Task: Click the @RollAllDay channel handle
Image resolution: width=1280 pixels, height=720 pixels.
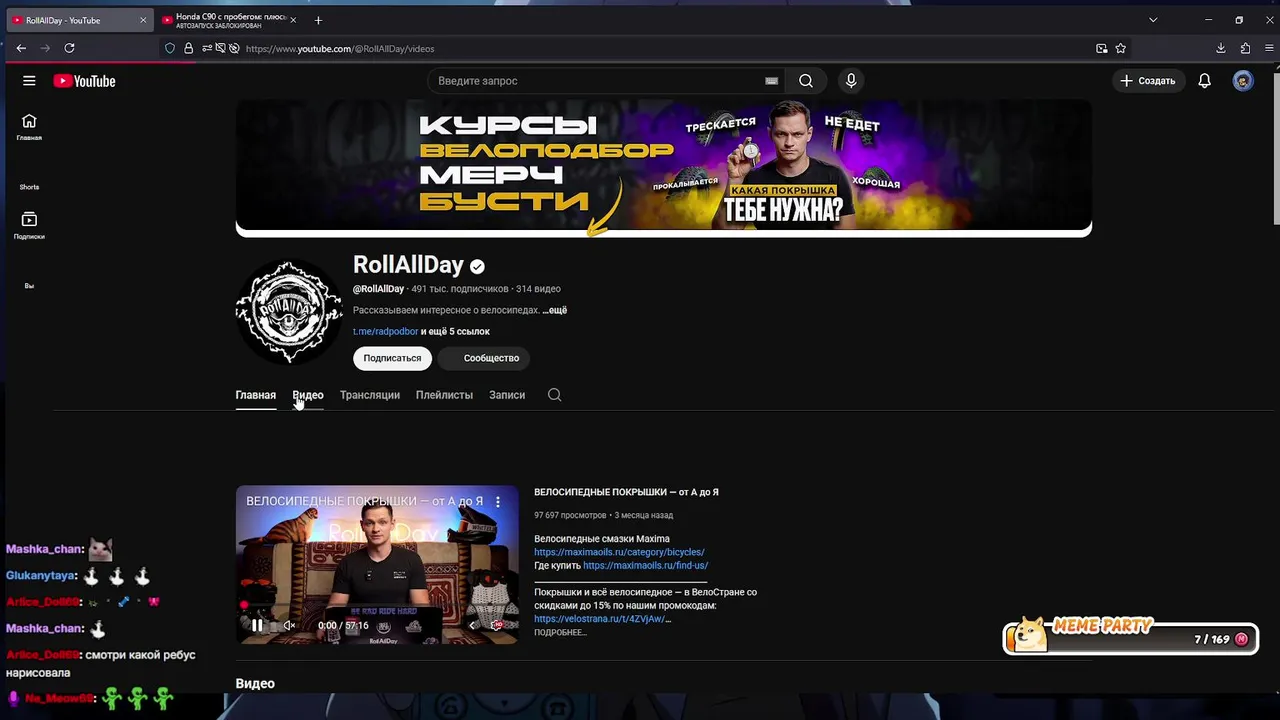Action: 378,289
